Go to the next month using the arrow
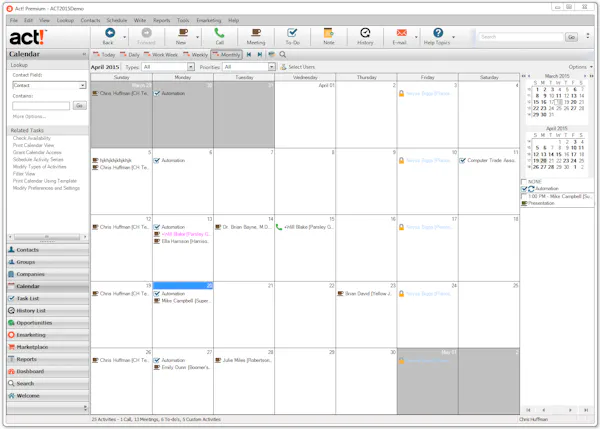The image size is (600, 429). pyautogui.click(x=259, y=55)
